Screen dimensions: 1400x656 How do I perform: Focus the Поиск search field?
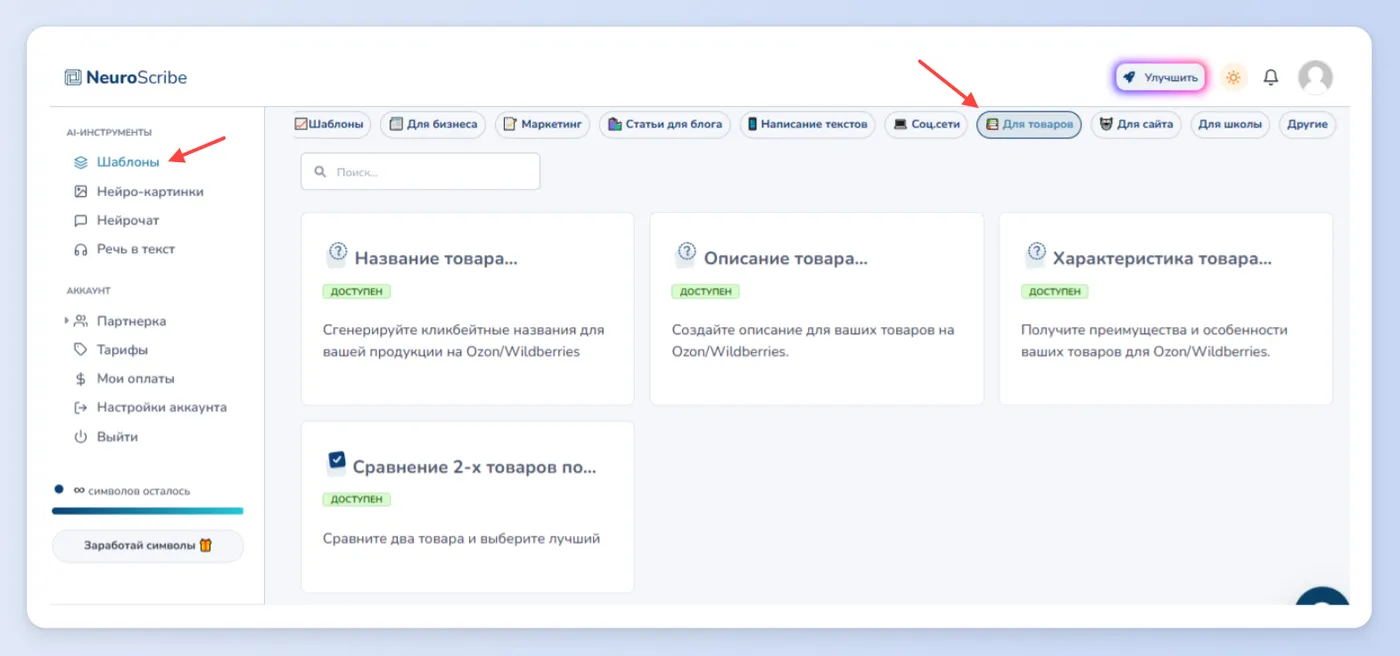pos(420,171)
